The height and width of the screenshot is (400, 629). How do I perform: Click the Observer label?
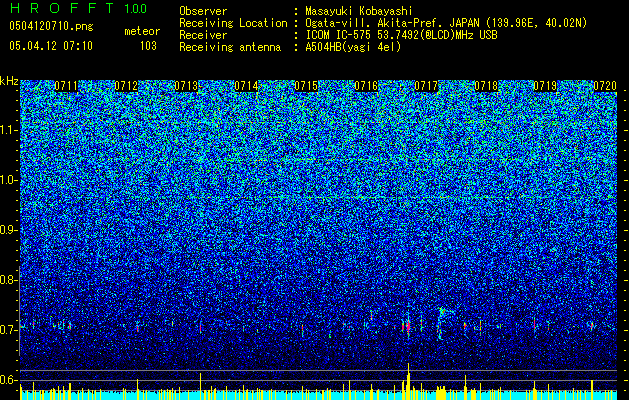pos(203,11)
